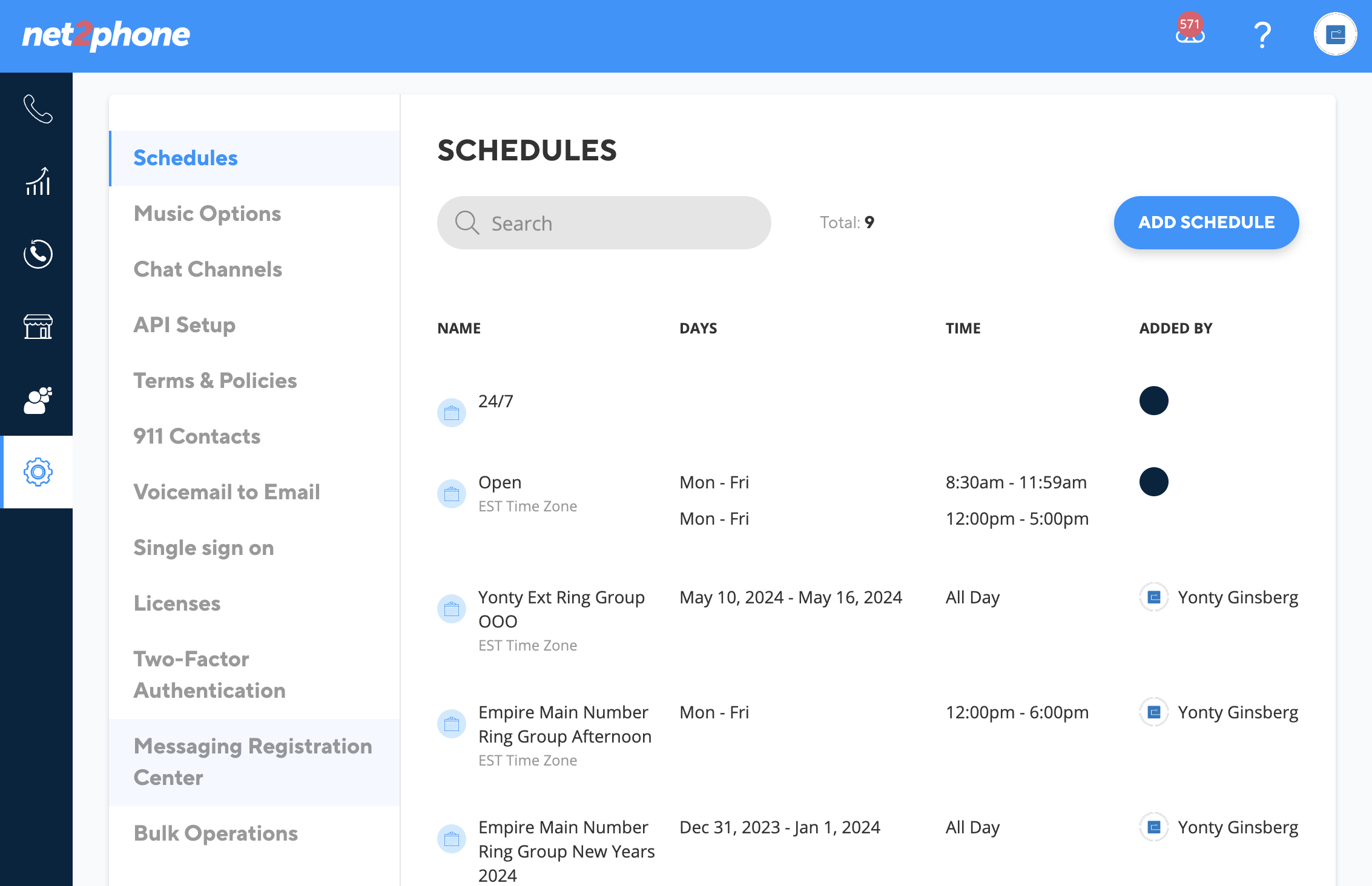Open the profile avatar menu
1372x886 pixels.
pyautogui.click(x=1335, y=34)
